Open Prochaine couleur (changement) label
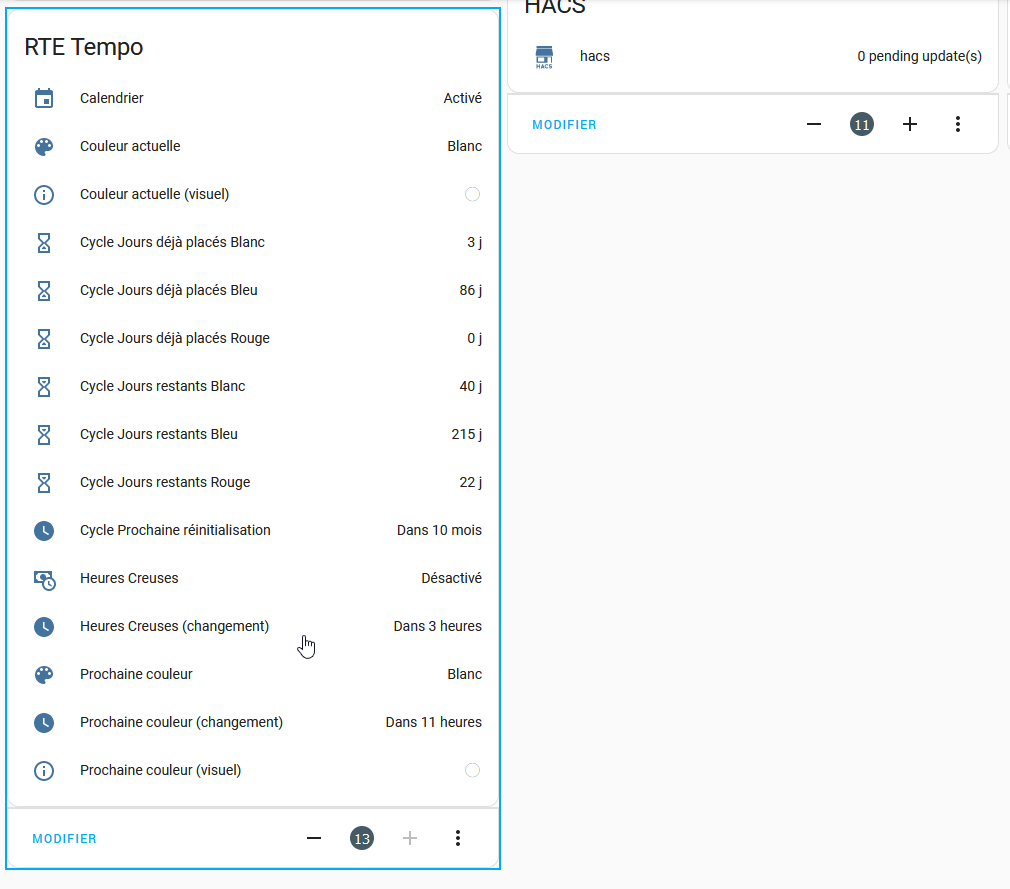The width and height of the screenshot is (1010, 889). coord(182,722)
